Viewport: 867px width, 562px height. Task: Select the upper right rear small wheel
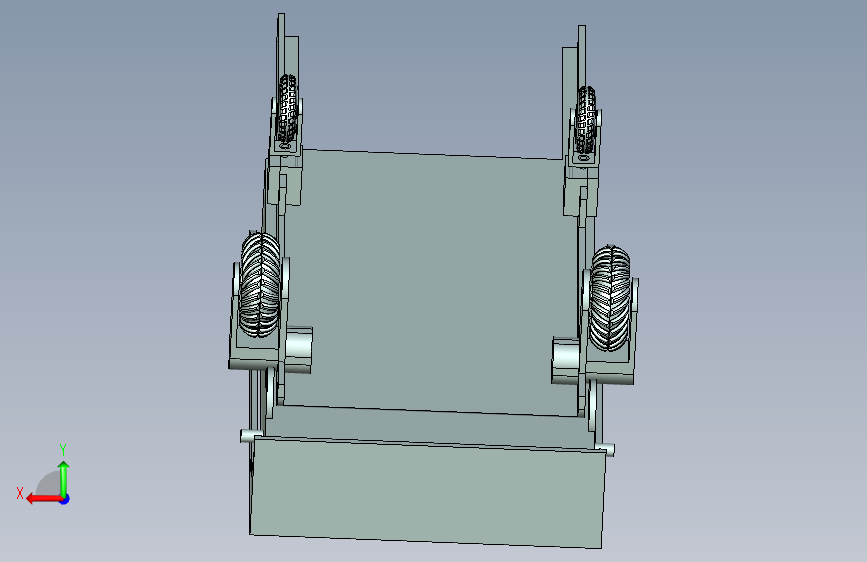[x=586, y=121]
